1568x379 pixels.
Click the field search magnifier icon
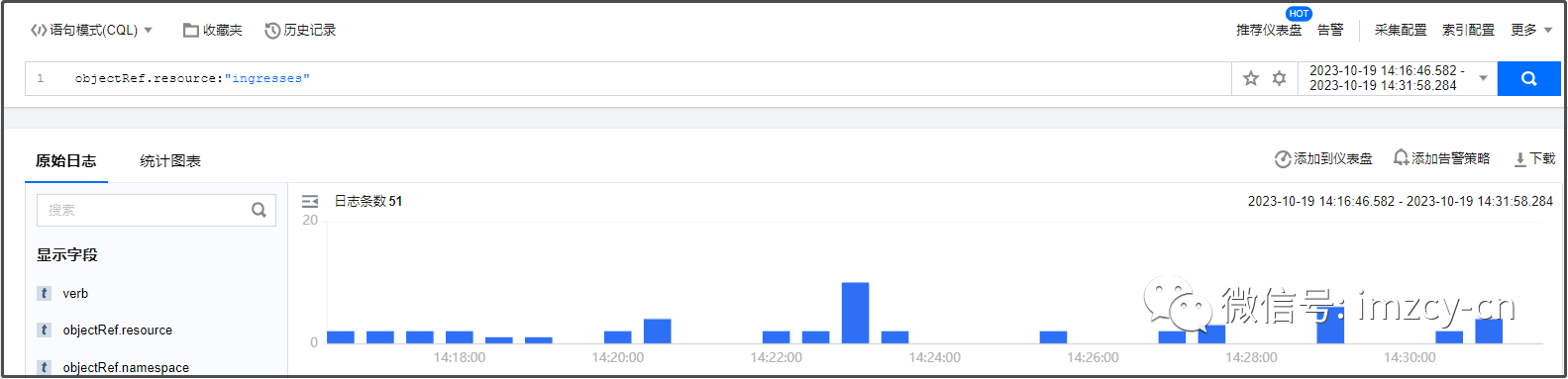pos(259,210)
